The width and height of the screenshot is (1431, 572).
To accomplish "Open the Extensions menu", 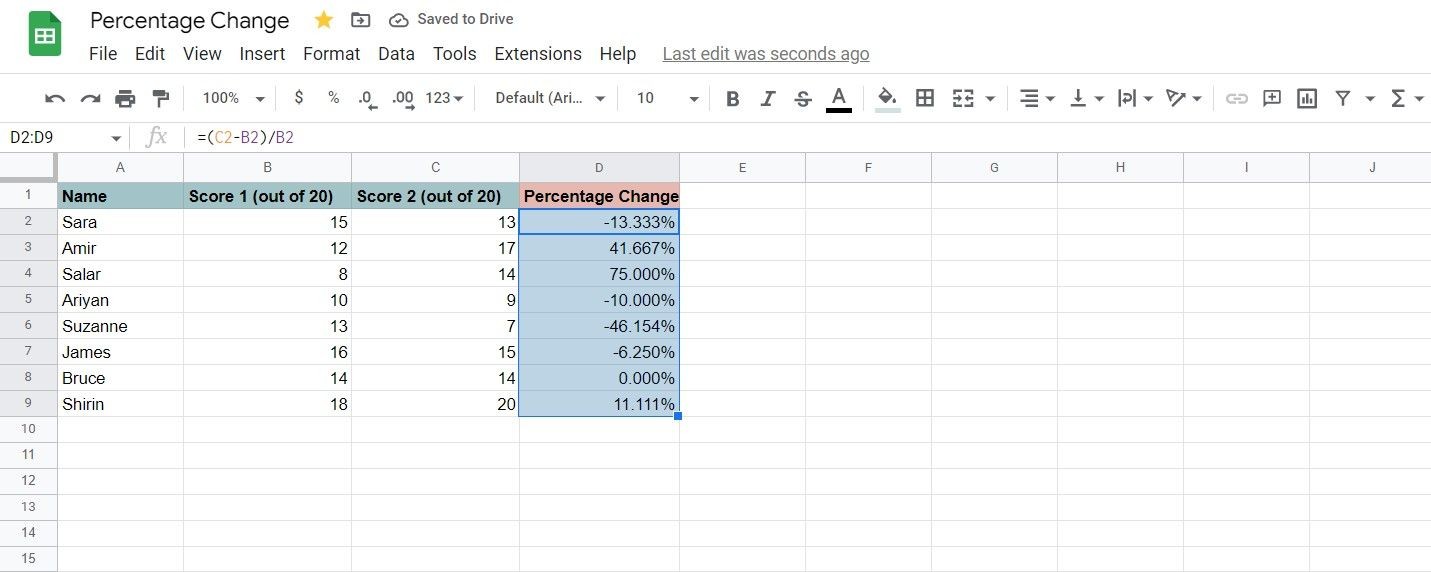I will pos(538,54).
